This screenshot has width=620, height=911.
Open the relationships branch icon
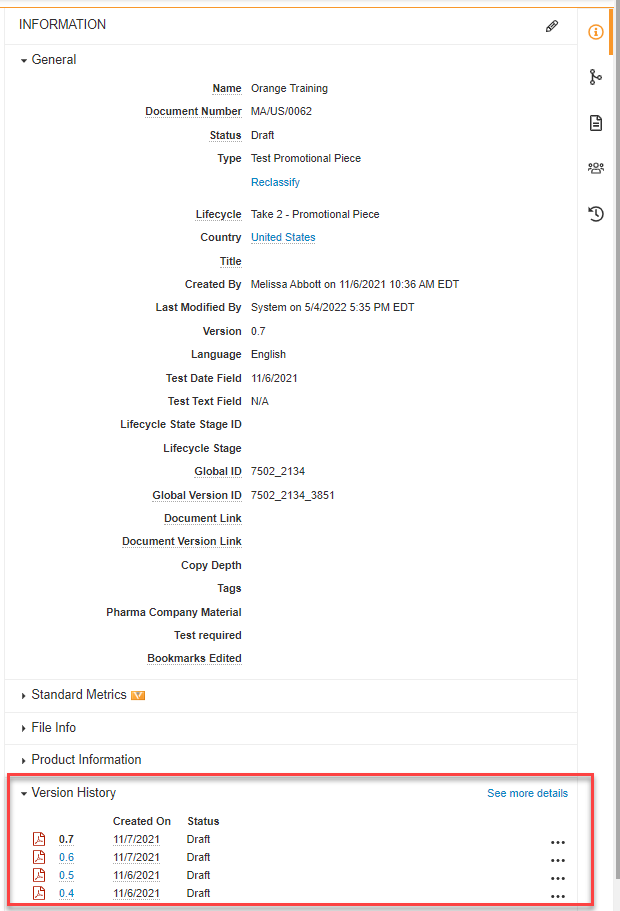(596, 77)
